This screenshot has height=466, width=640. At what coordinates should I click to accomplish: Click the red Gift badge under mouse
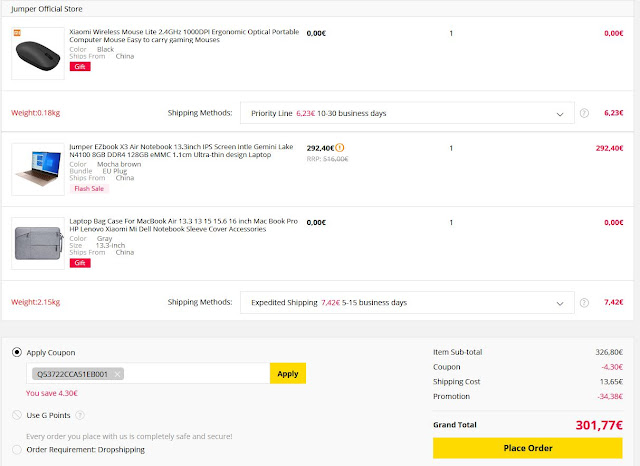pos(81,66)
